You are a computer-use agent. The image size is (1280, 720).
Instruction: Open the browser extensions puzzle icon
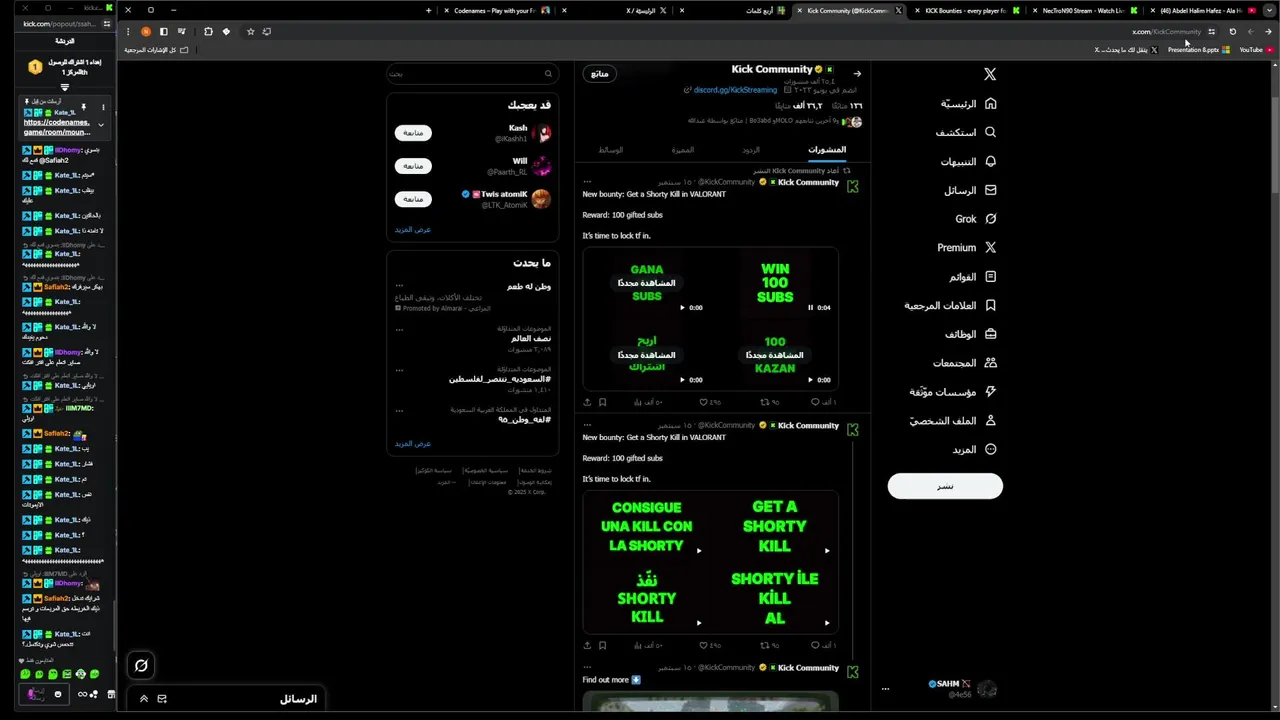[208, 31]
